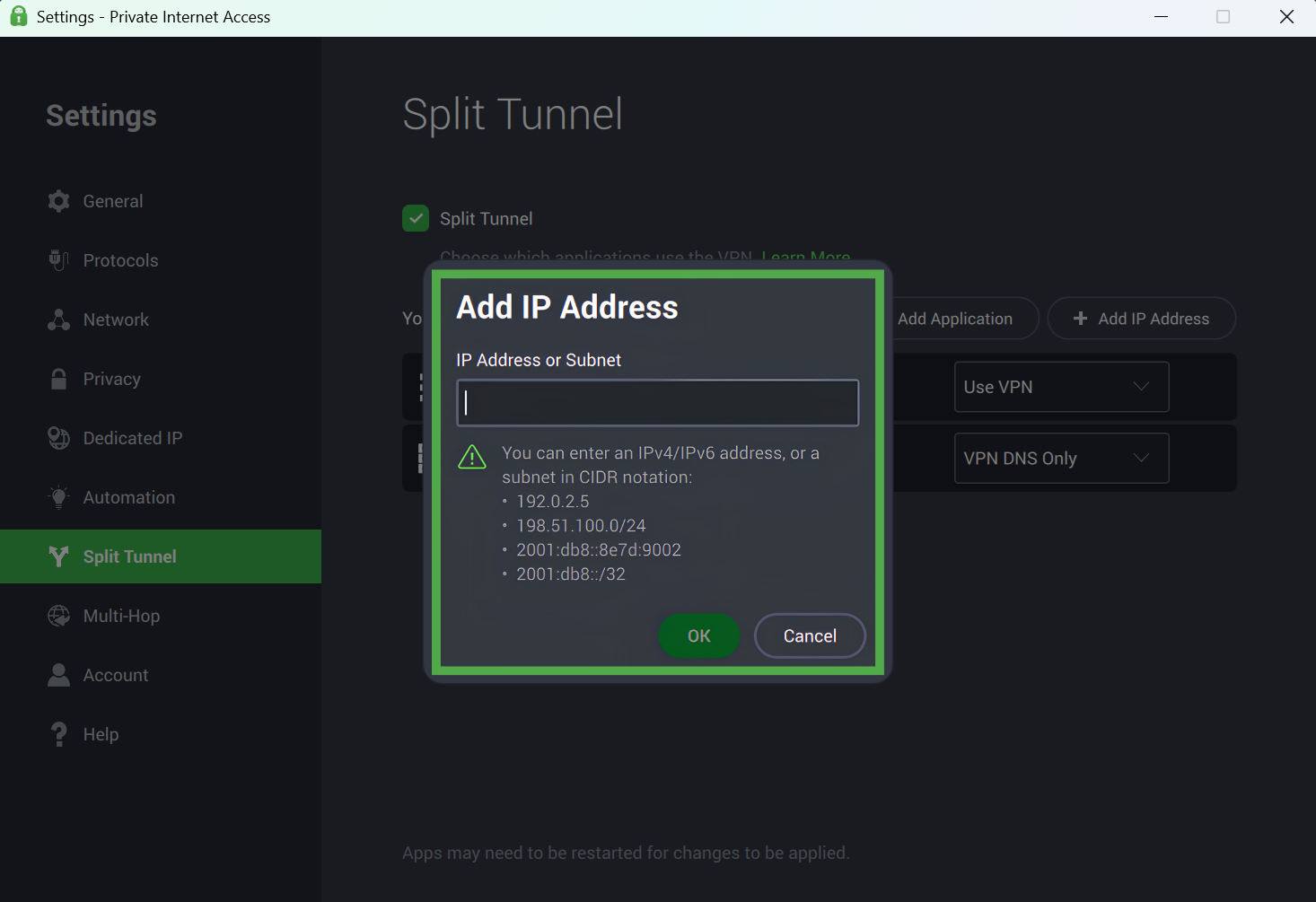Screen dimensions: 1316x902
Task: Click the Add IP Address button
Action: tap(1142, 319)
